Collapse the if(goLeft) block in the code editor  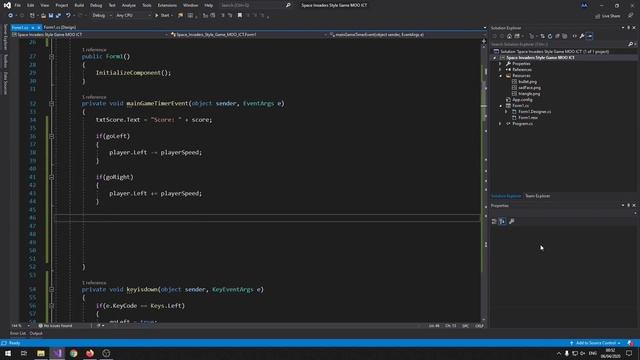tap(51, 136)
